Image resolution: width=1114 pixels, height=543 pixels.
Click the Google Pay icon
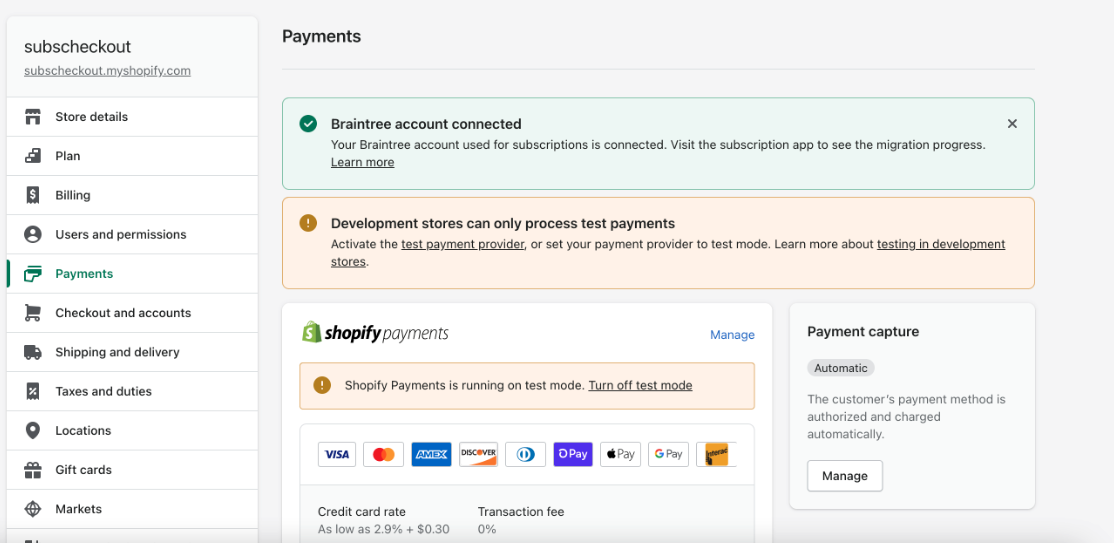[x=669, y=454]
